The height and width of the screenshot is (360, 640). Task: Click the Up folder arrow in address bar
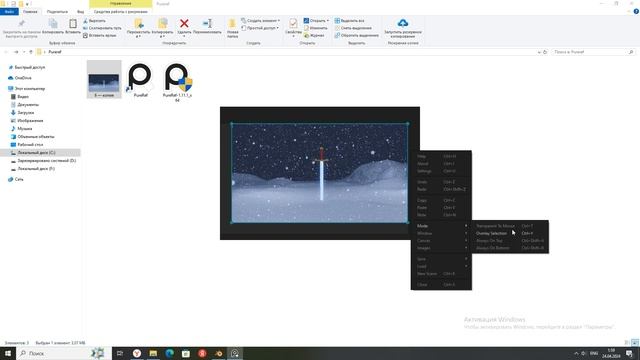click(x=31, y=52)
